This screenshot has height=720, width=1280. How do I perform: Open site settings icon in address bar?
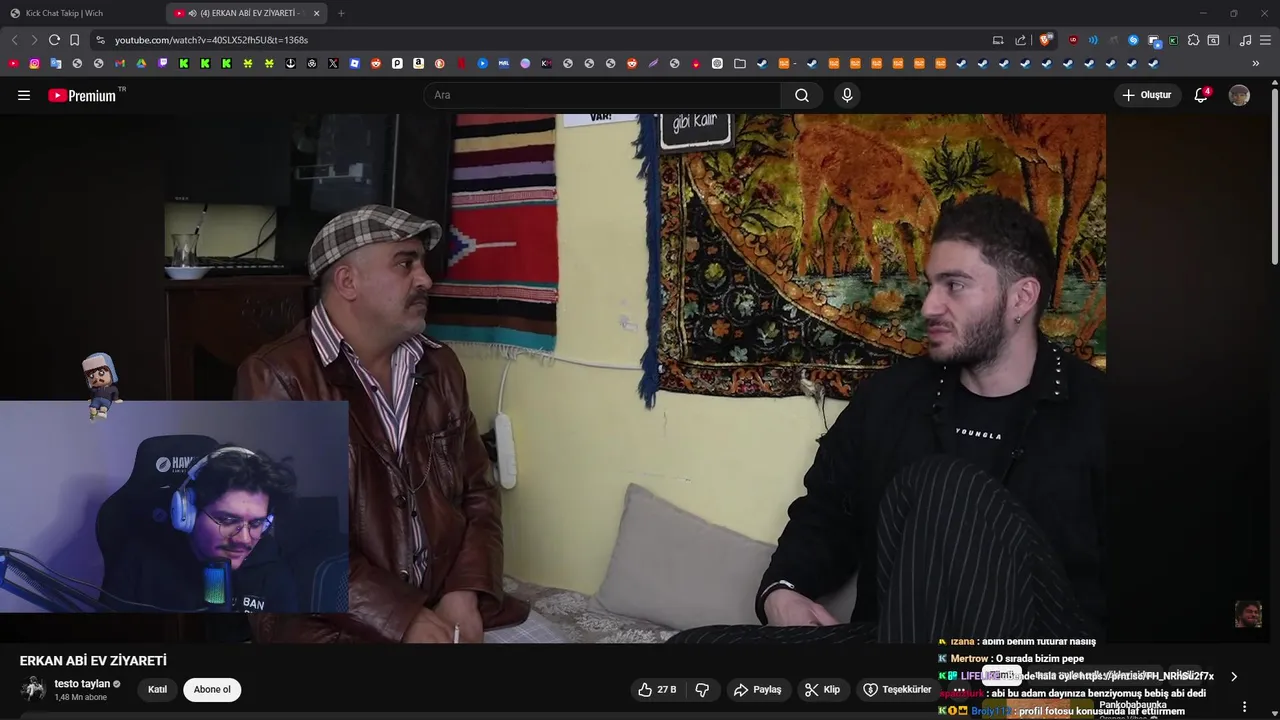(100, 40)
